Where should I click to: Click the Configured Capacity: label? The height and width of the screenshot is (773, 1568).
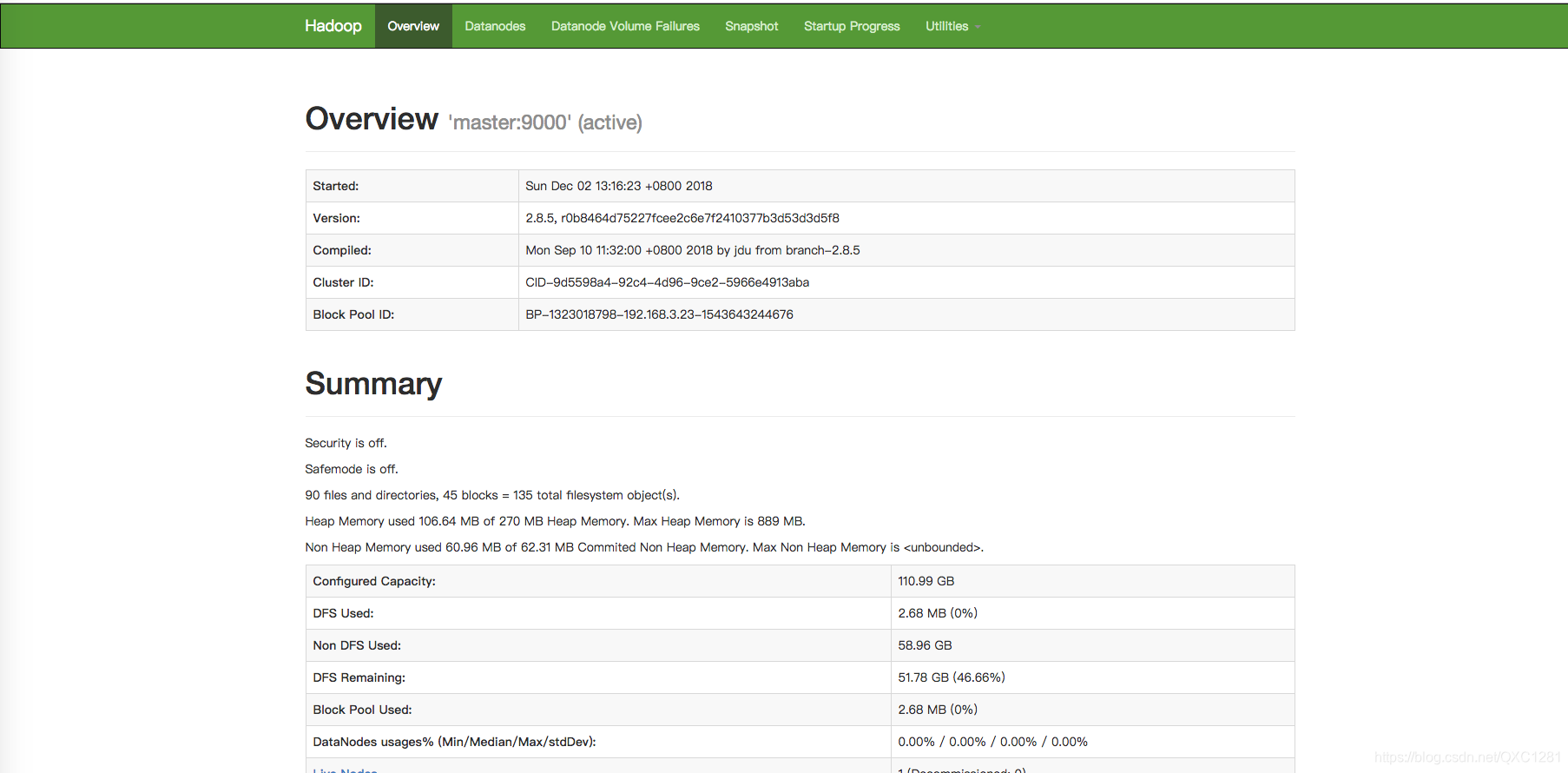pyautogui.click(x=374, y=581)
